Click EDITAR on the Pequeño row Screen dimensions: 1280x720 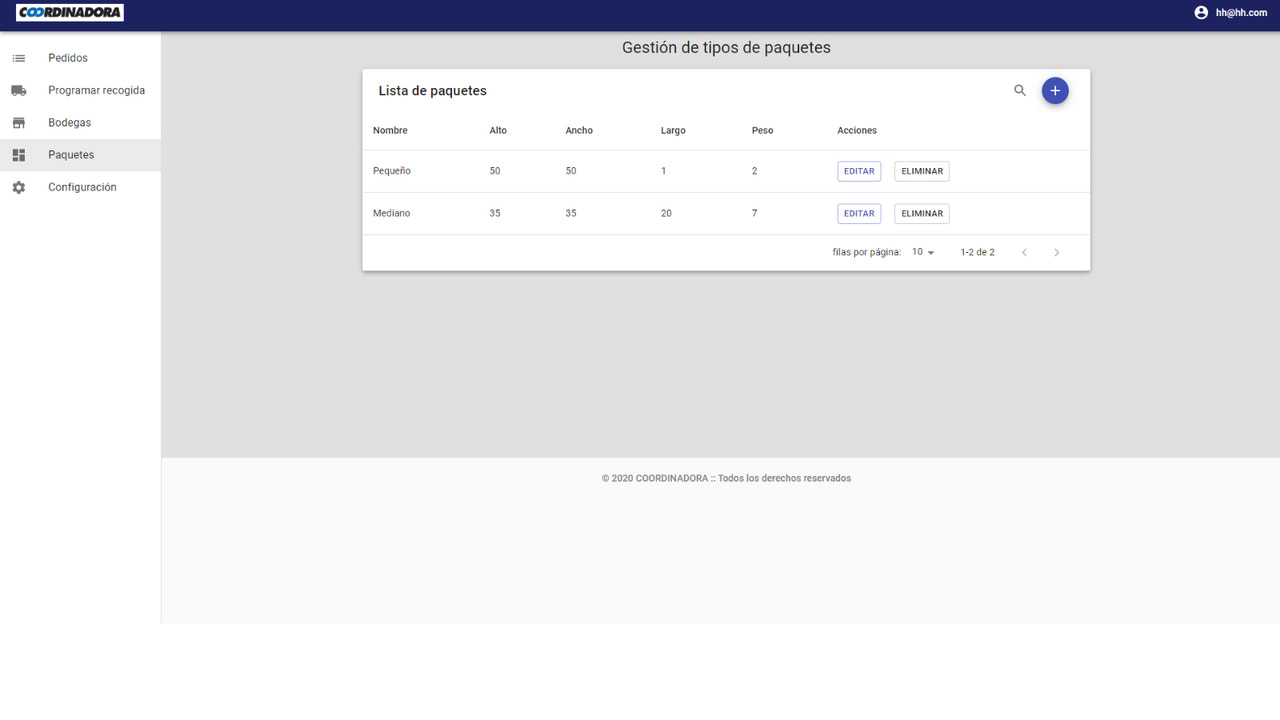click(858, 170)
